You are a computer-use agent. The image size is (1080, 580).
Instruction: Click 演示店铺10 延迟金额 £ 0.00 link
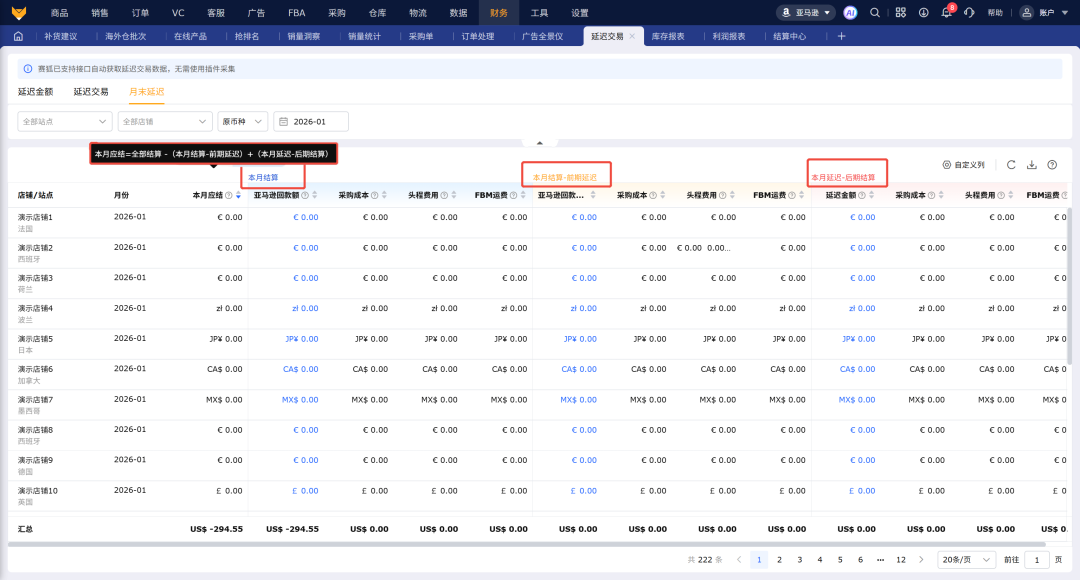coord(862,490)
